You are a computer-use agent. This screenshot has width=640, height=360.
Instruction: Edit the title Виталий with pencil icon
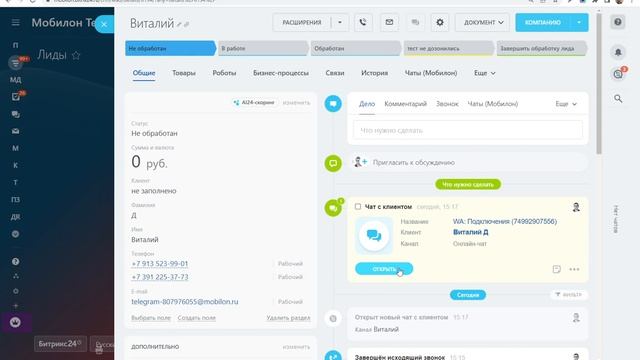click(179, 24)
